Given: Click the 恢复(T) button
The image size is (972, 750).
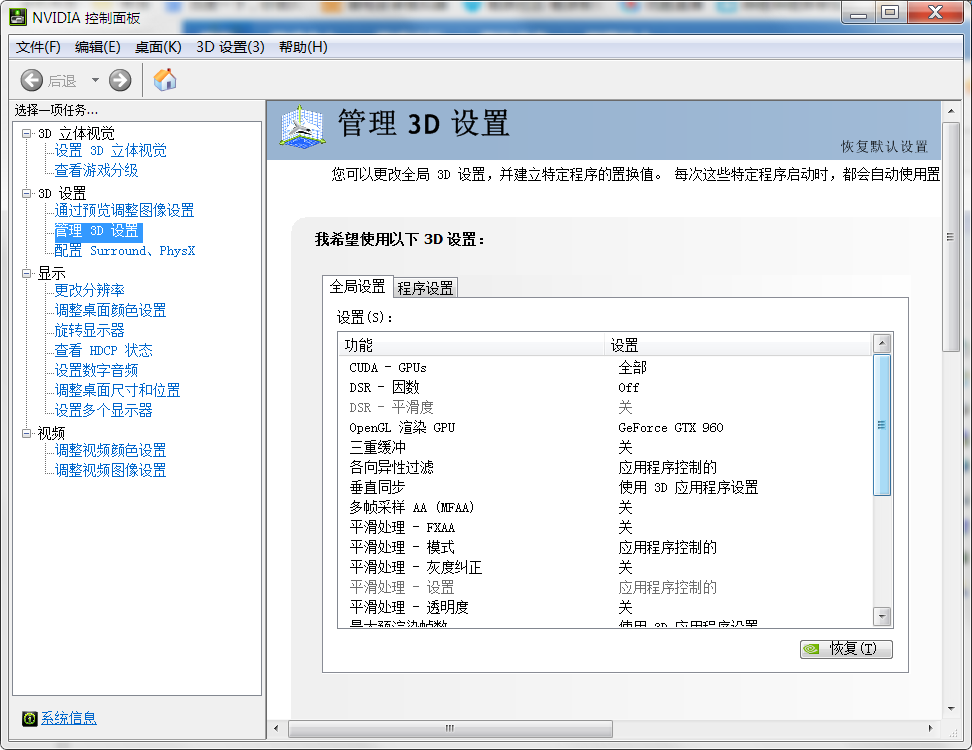Looking at the screenshot, I should [846, 649].
